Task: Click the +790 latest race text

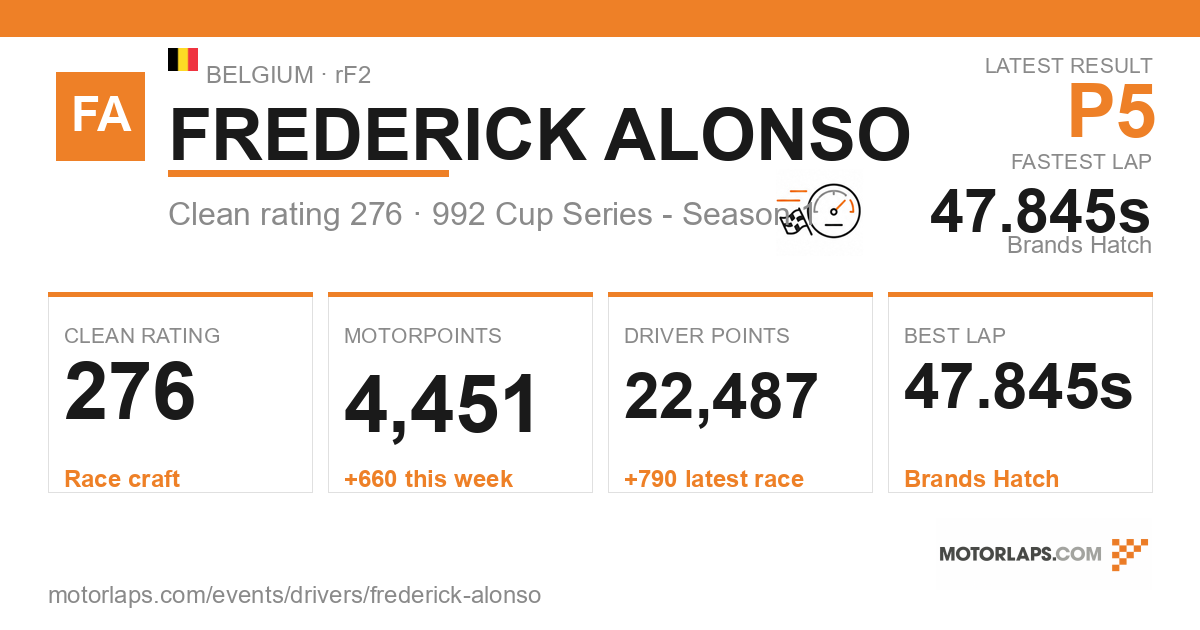Action: tap(714, 479)
